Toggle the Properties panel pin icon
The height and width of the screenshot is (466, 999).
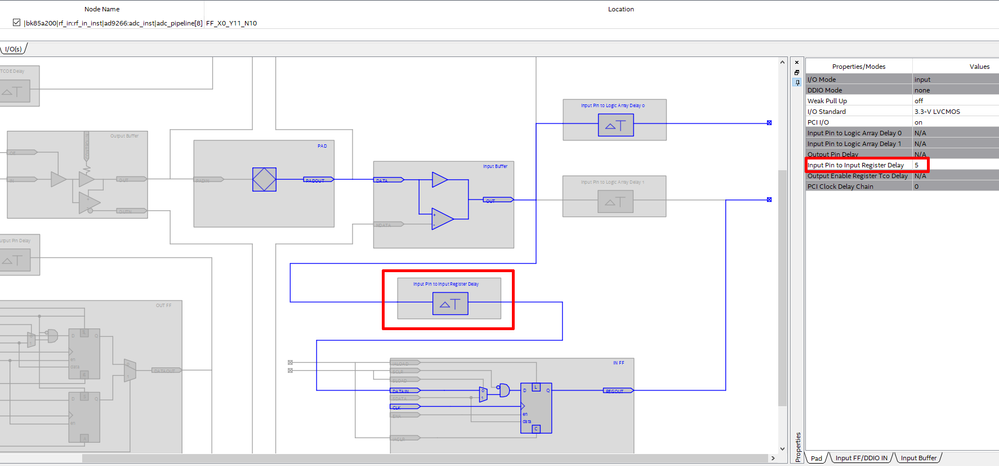tap(796, 83)
